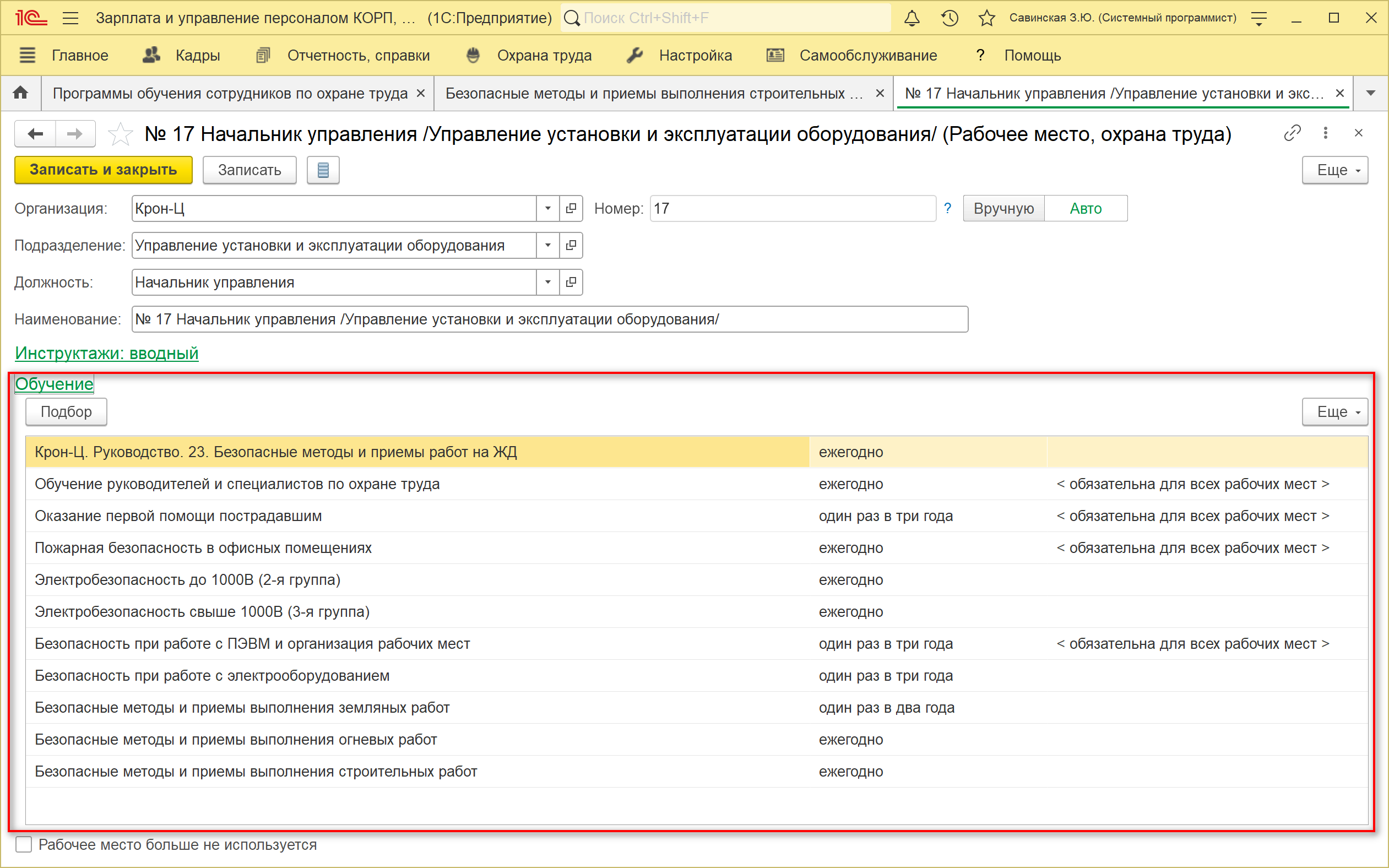Viewport: 1389px width, 868px height.
Task: Open the Организация record button
Action: (x=571, y=208)
